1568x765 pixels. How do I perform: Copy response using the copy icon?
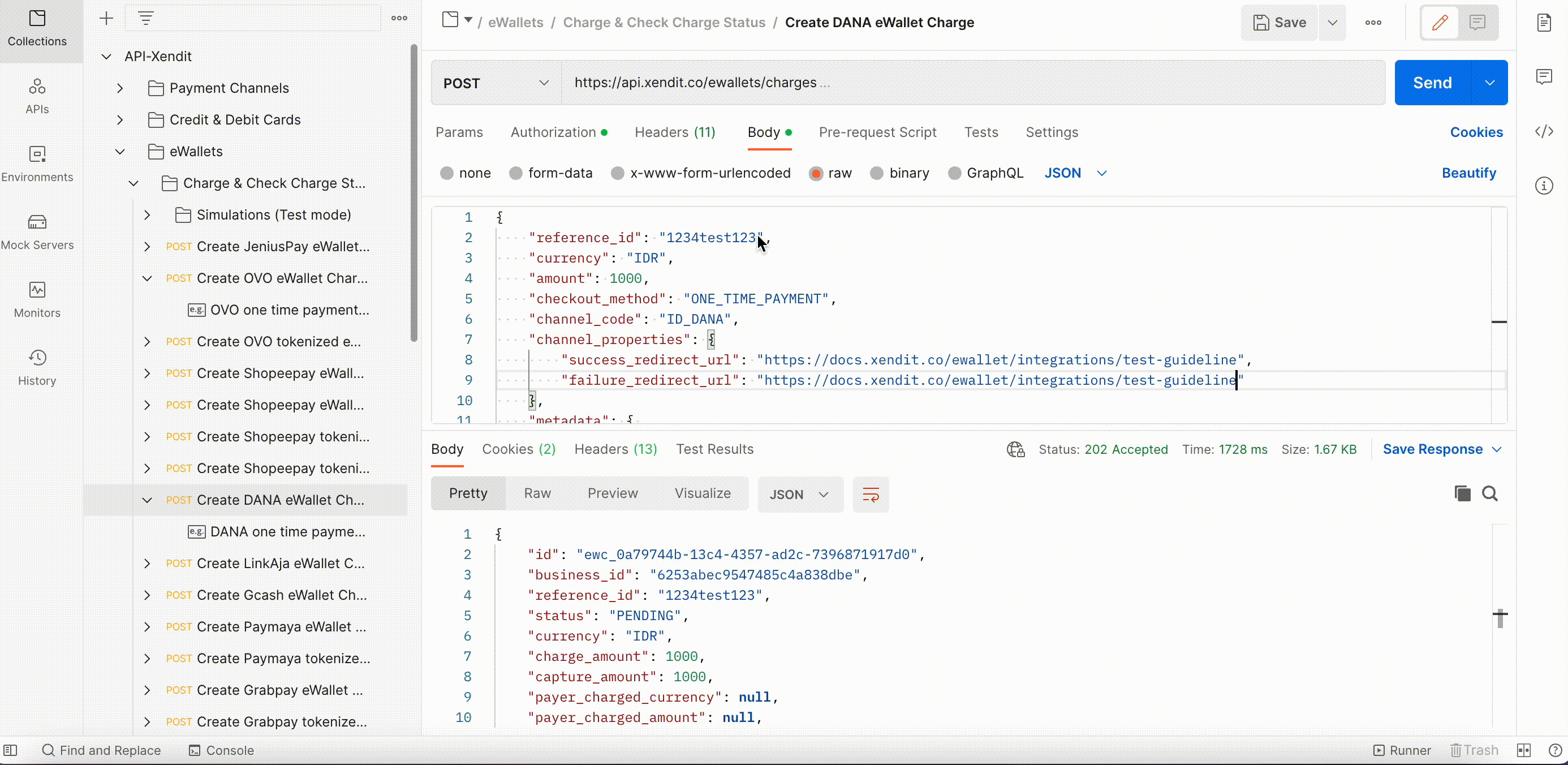pyautogui.click(x=1462, y=493)
